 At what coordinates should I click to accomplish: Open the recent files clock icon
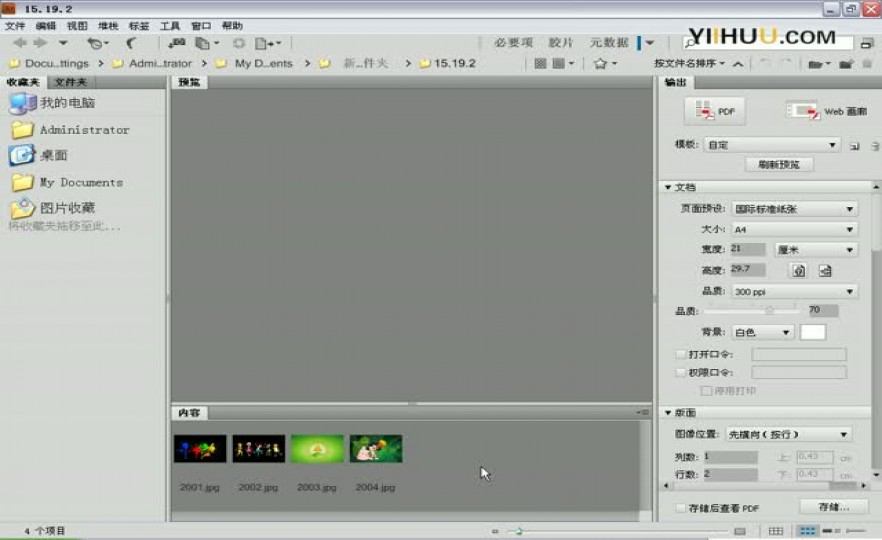tap(96, 43)
